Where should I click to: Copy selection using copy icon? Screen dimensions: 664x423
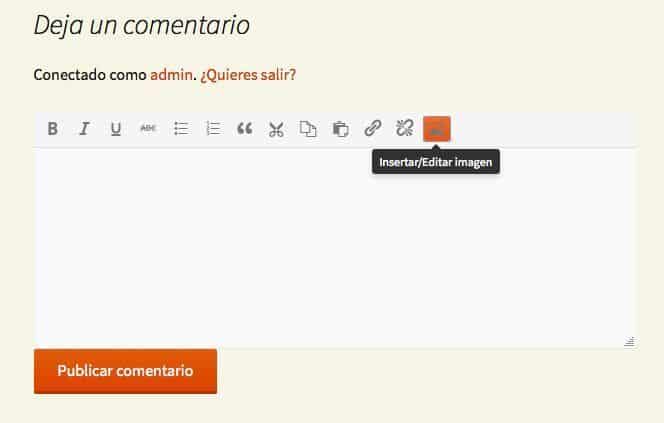pos(308,129)
